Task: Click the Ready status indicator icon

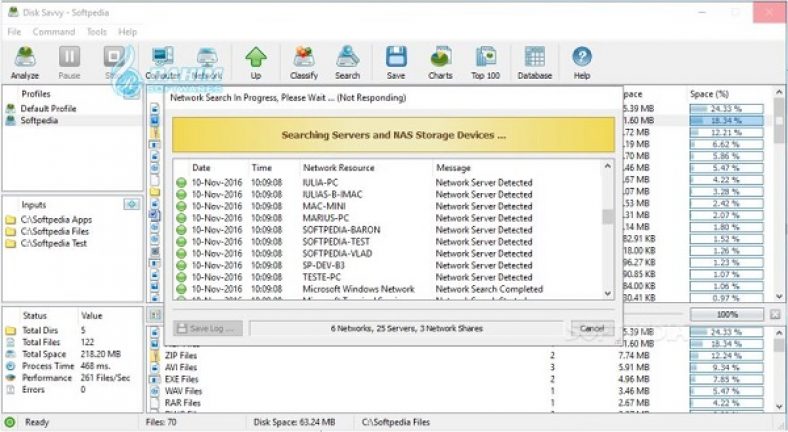Action: point(10,422)
